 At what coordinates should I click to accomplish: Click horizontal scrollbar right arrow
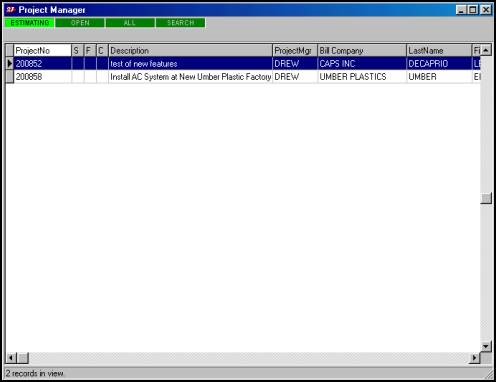[474, 358]
